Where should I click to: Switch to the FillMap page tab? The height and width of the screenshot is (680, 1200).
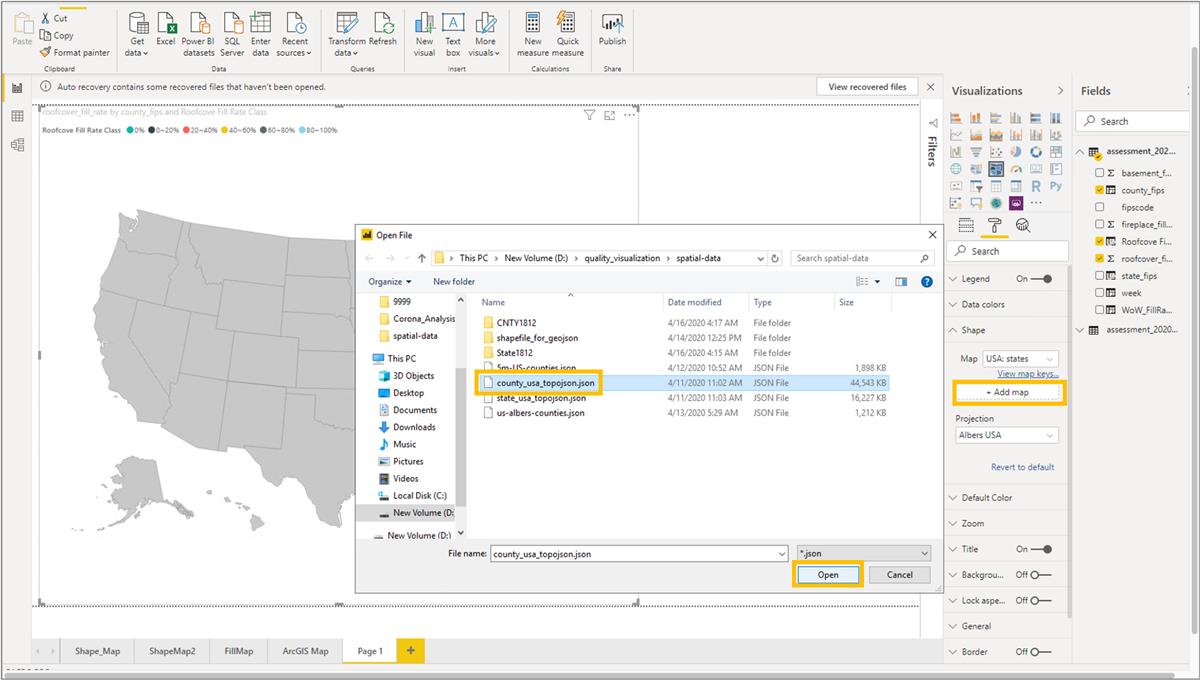pos(239,651)
